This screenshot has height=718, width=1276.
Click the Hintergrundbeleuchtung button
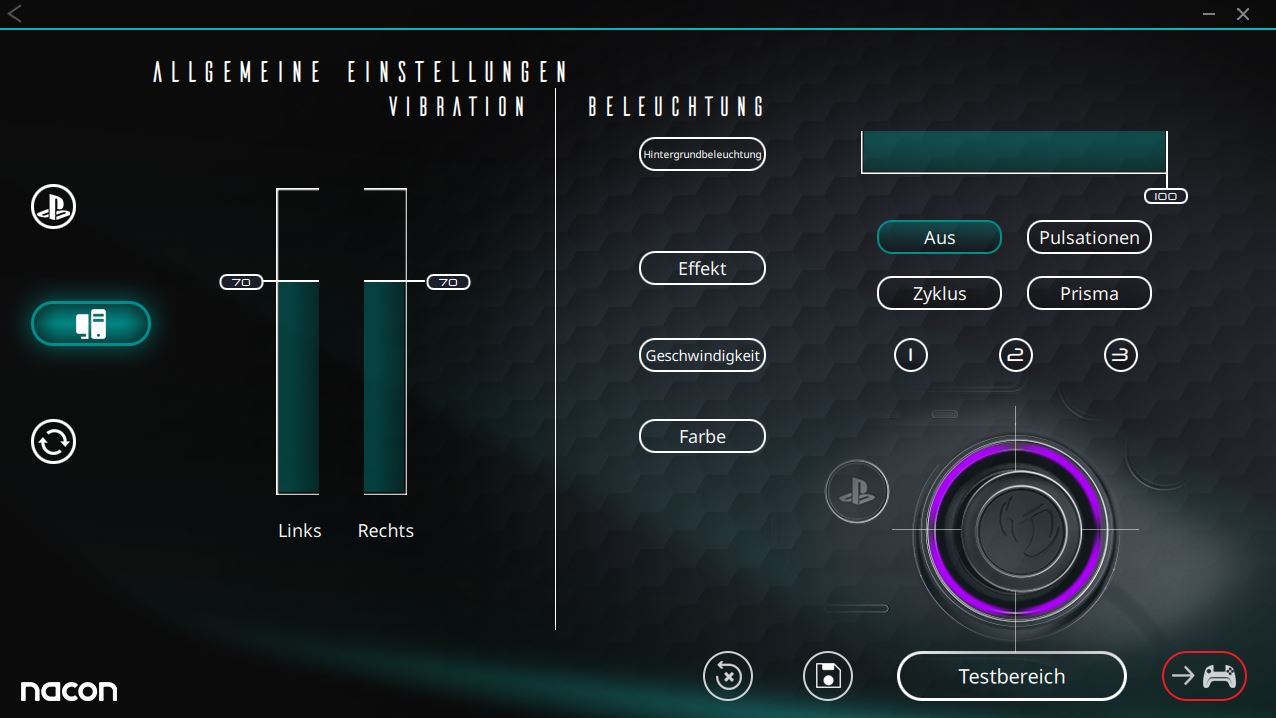click(x=702, y=154)
